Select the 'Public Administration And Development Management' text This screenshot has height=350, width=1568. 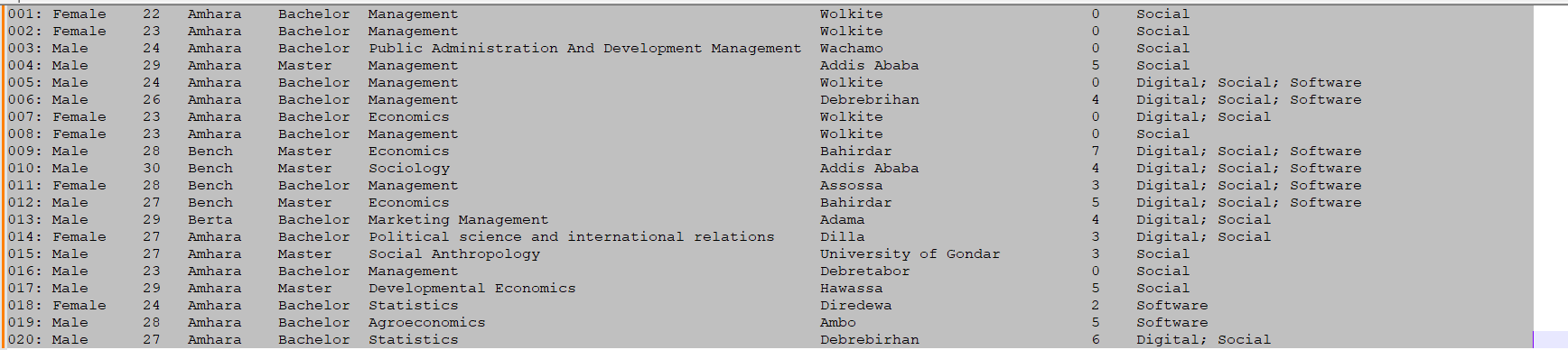pyautogui.click(x=584, y=49)
